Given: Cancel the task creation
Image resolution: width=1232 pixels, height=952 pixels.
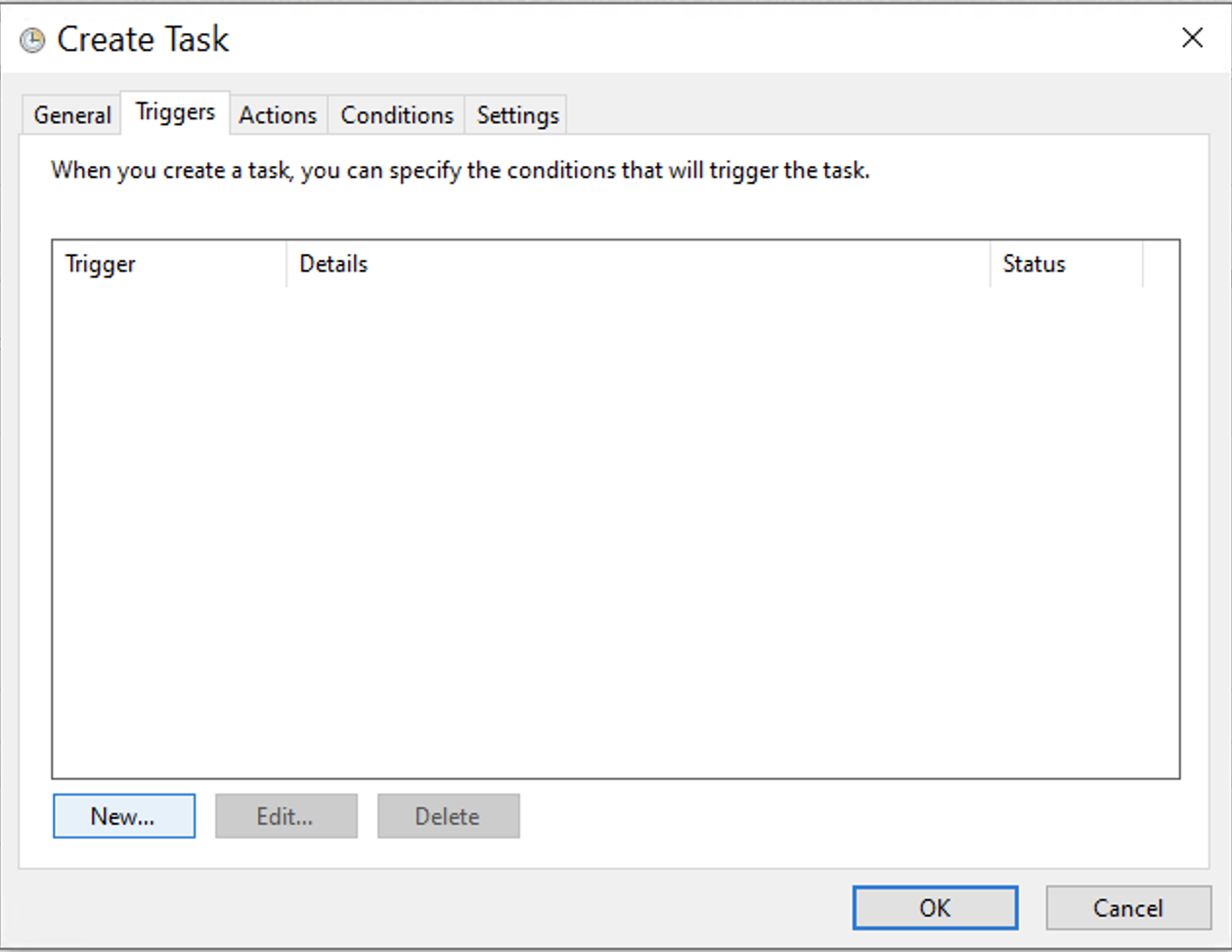Looking at the screenshot, I should tap(1127, 907).
